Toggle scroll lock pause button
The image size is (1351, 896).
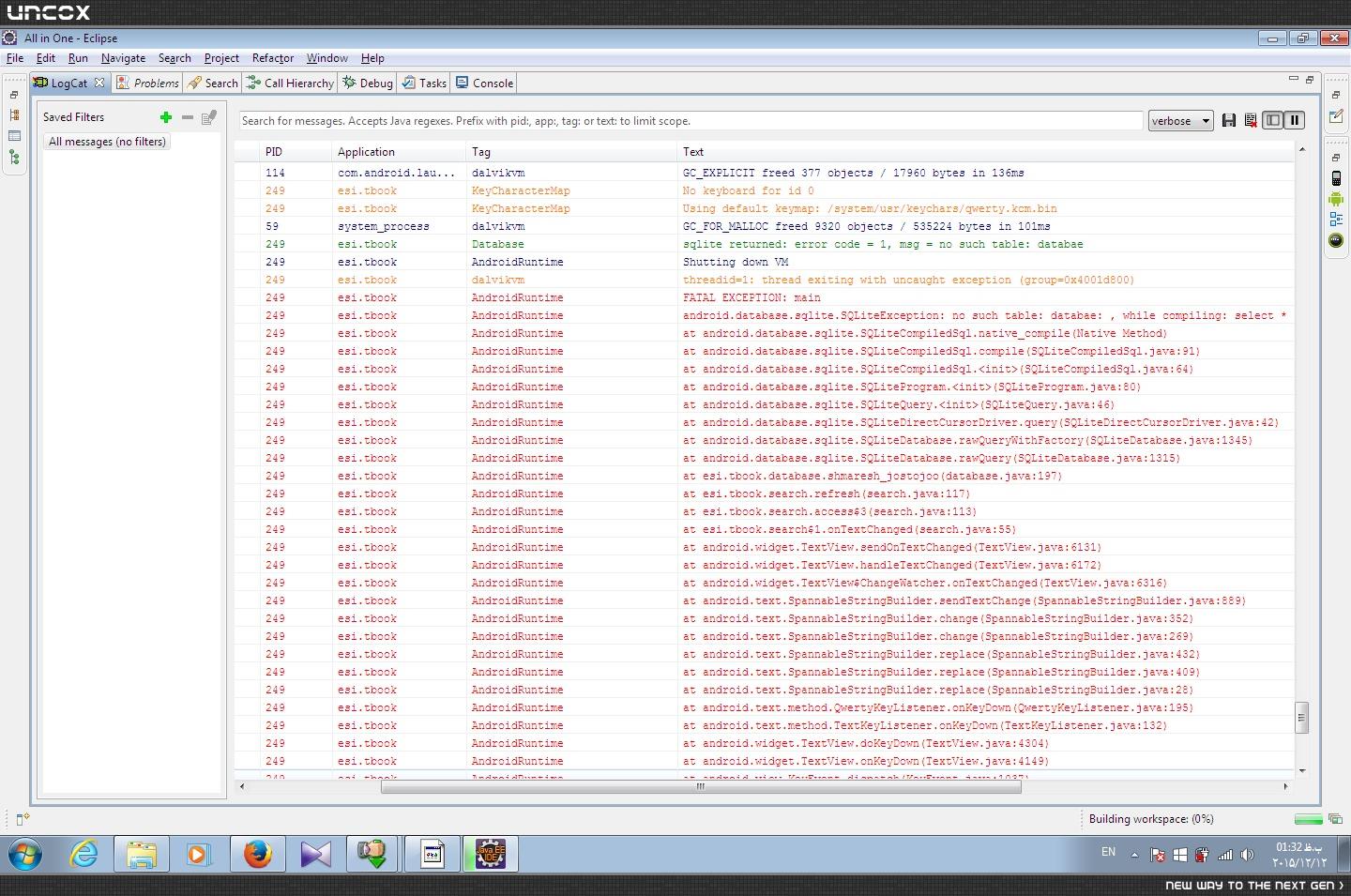[x=1295, y=120]
